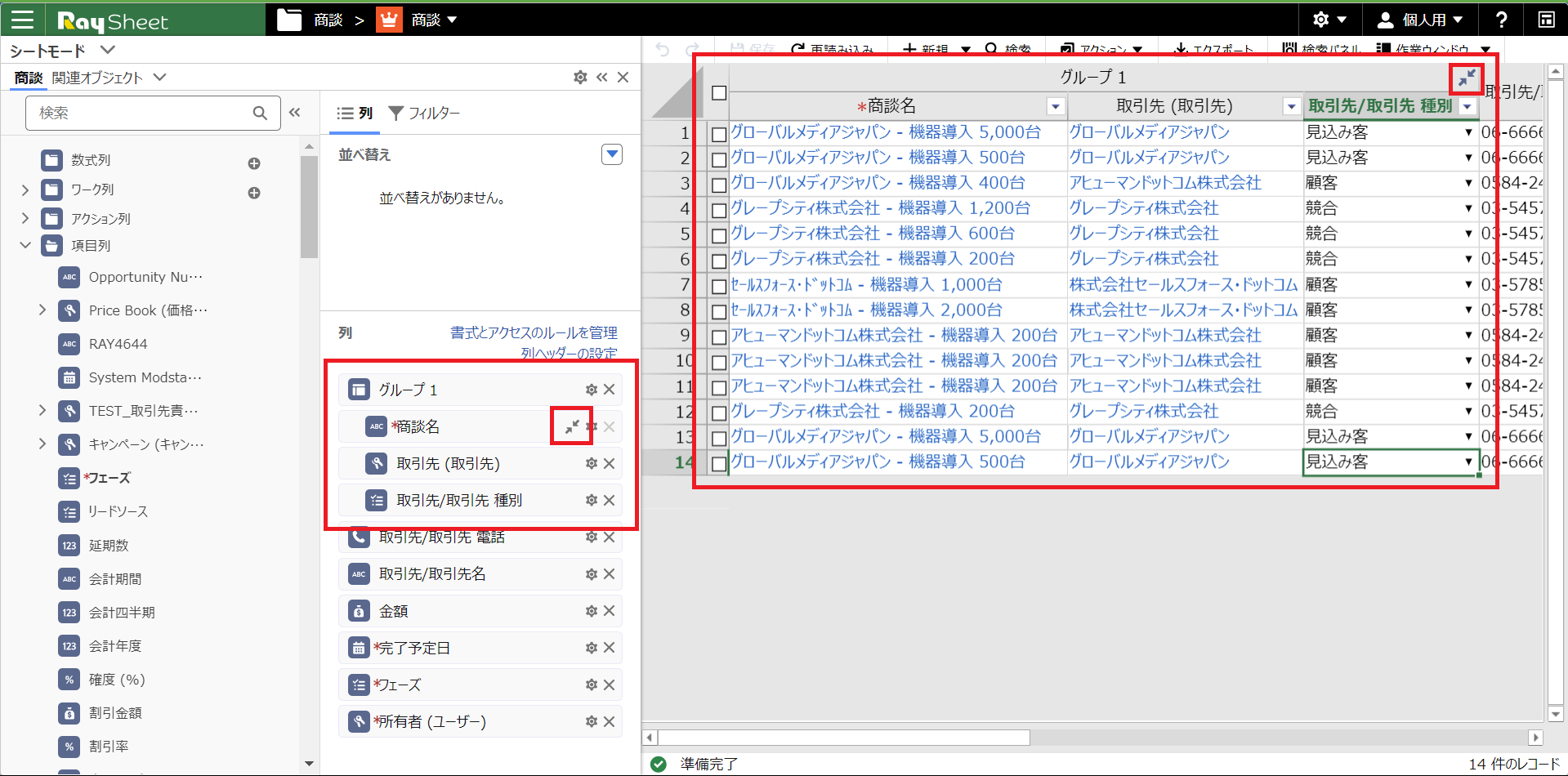The height and width of the screenshot is (776, 1568).
Task: Open the 列ヘッダーの設定 link
Action: pyautogui.click(x=570, y=353)
